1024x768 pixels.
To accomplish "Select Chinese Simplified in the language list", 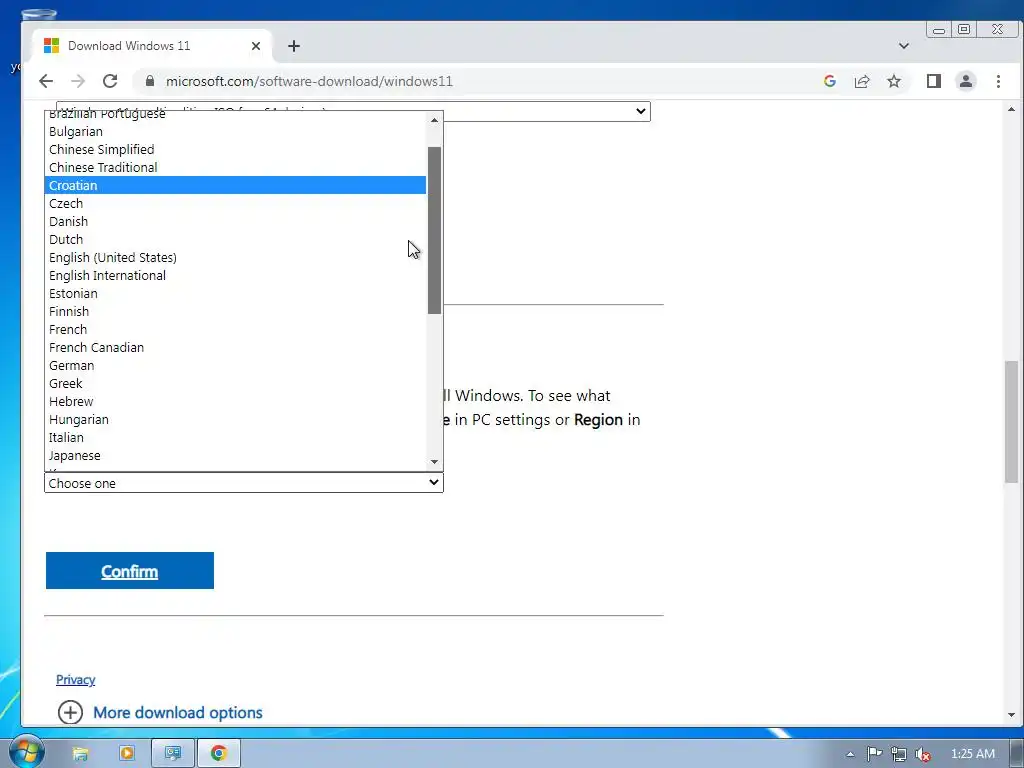I will click(235, 150).
